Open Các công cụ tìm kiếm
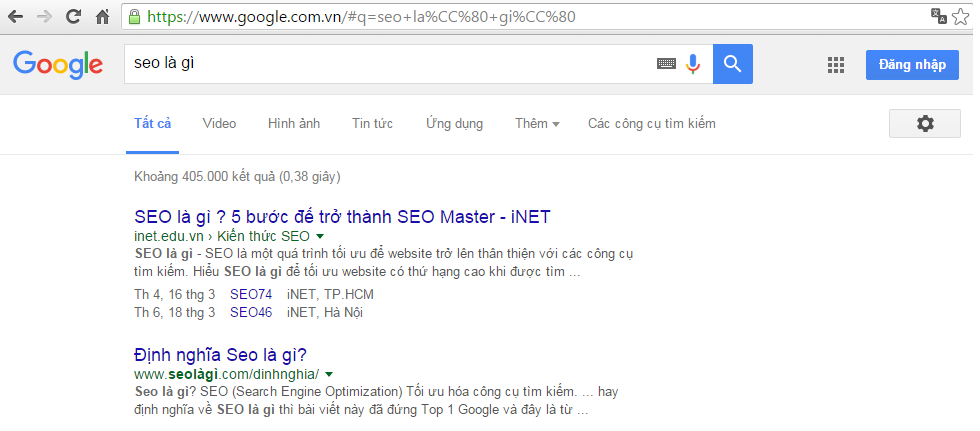 click(x=652, y=124)
